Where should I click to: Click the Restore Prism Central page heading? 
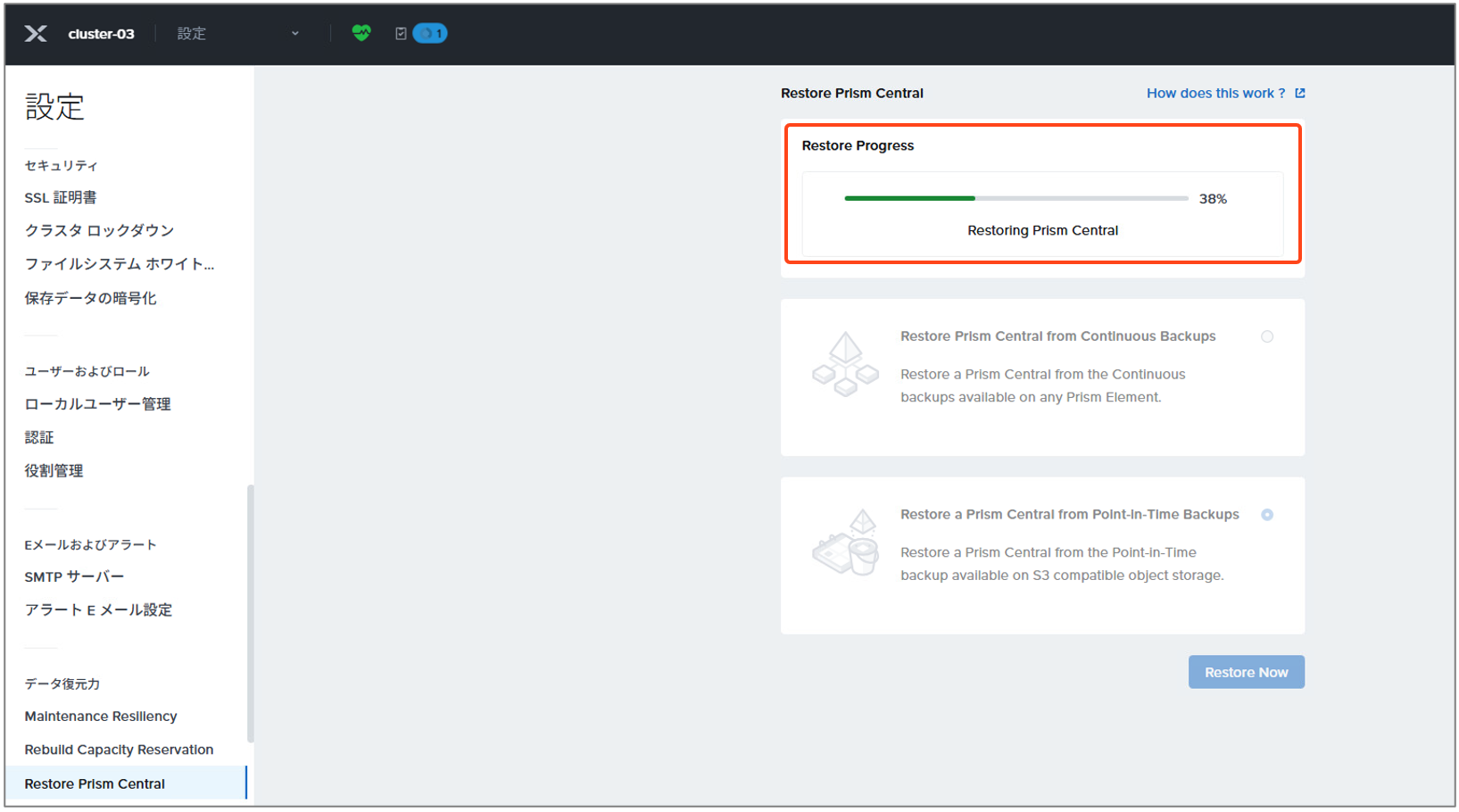click(851, 93)
